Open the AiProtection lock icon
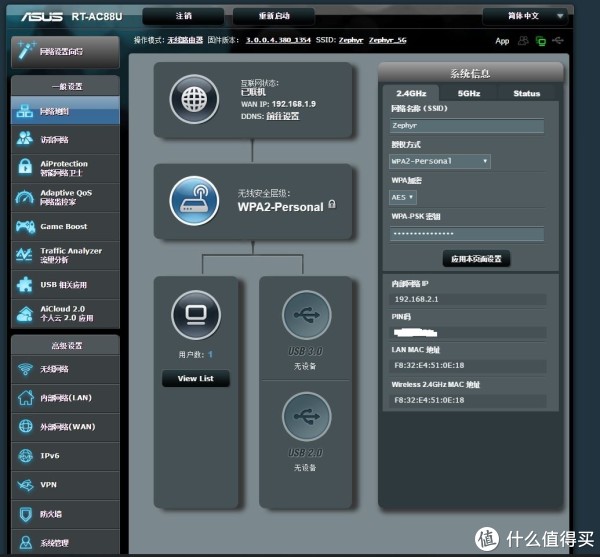This screenshot has height=557, width=600. click(25, 167)
